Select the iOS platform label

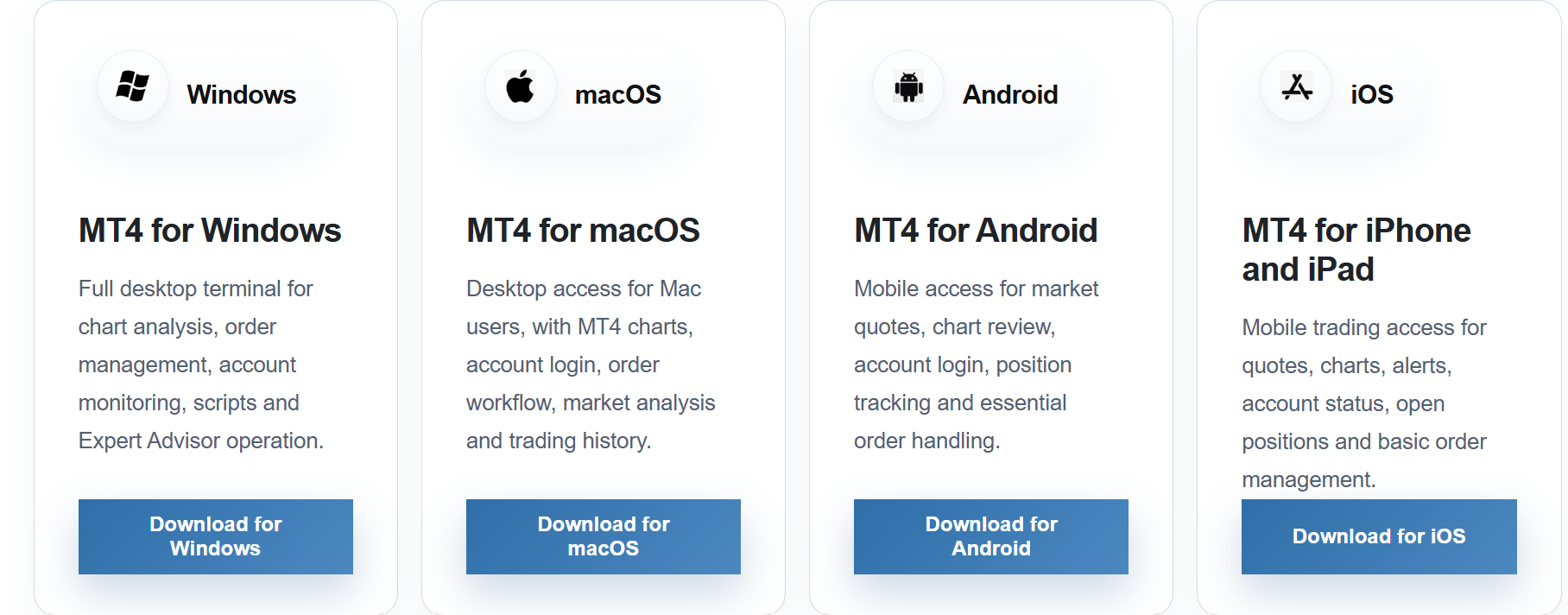(x=1372, y=94)
